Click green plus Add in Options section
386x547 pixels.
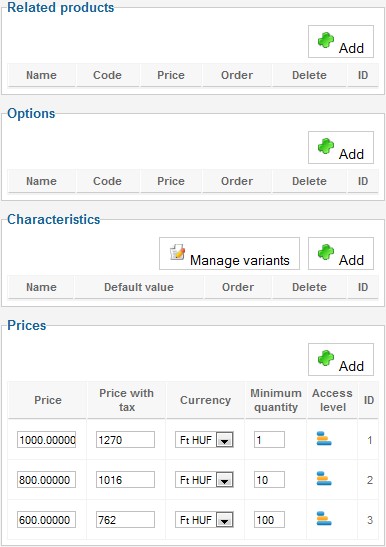tap(341, 148)
